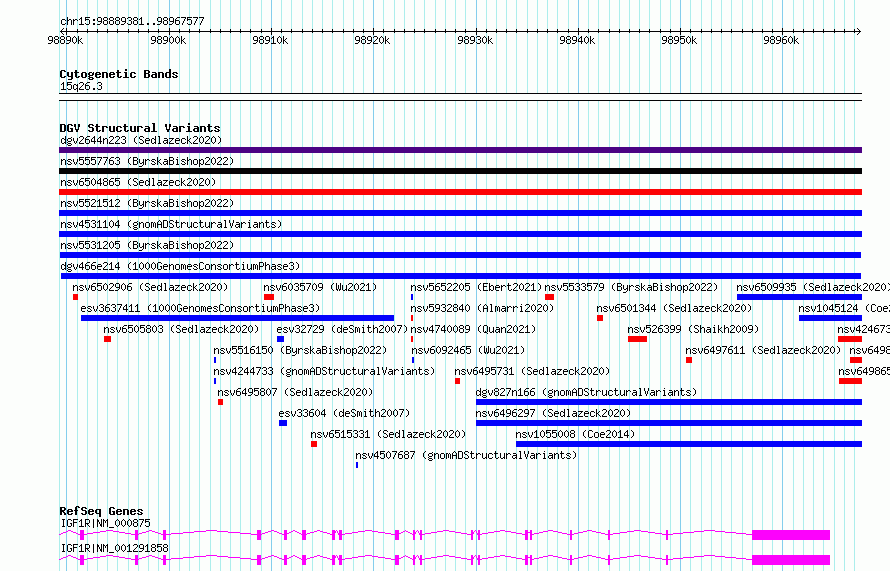Click the 98930k tick on the ruler

point(475,40)
